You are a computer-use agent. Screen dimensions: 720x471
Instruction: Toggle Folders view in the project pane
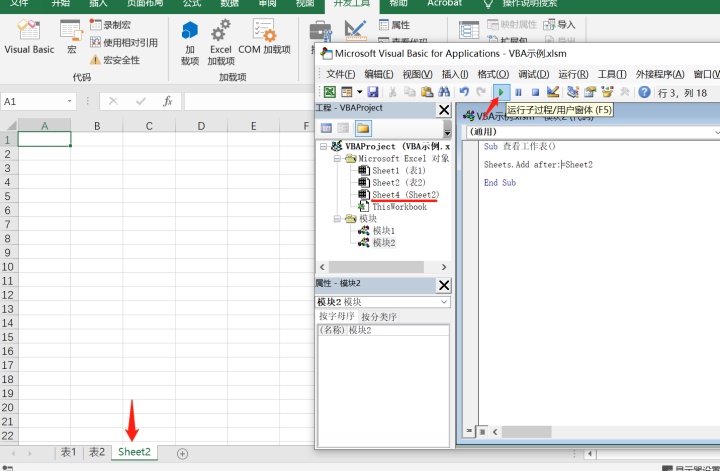point(363,128)
